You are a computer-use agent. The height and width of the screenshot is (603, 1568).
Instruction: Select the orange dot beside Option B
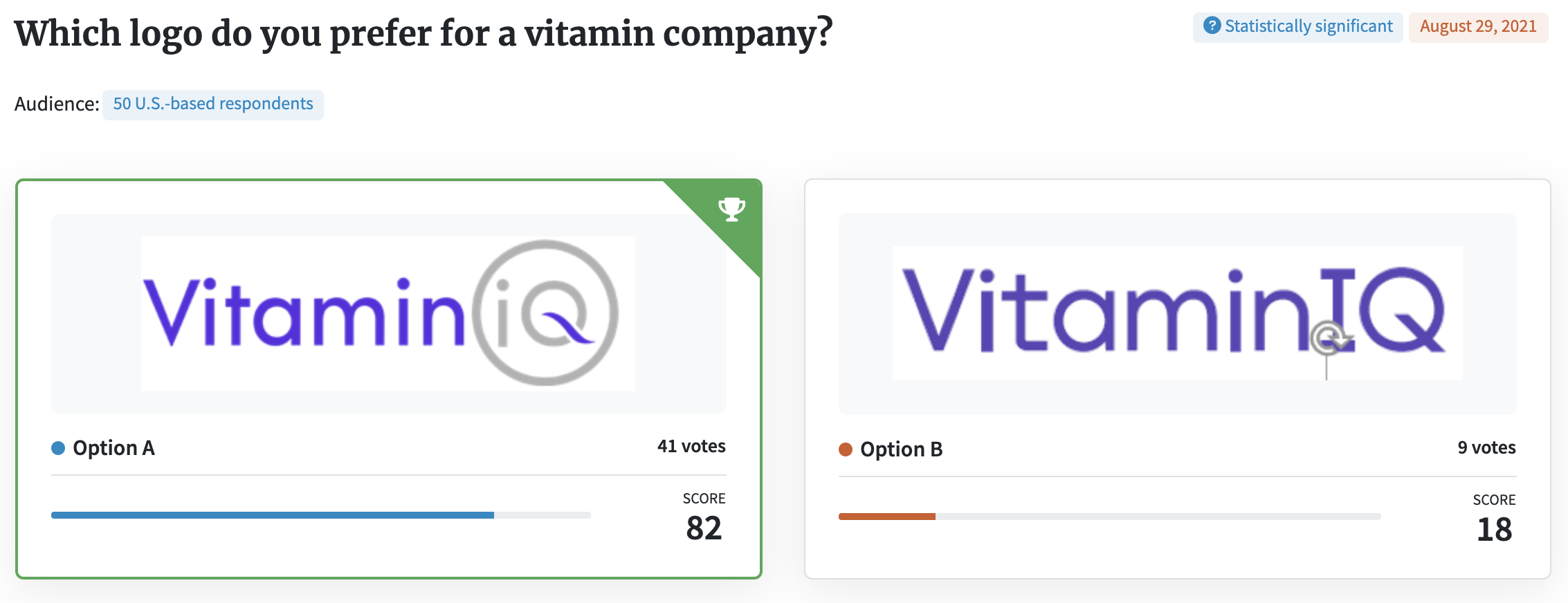[x=845, y=449]
